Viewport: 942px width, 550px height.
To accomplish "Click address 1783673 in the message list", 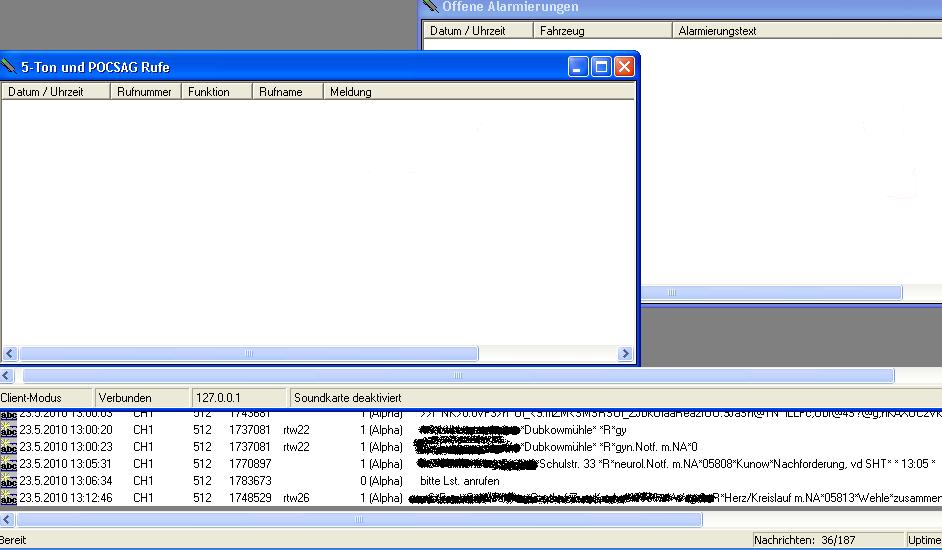I will [x=250, y=481].
